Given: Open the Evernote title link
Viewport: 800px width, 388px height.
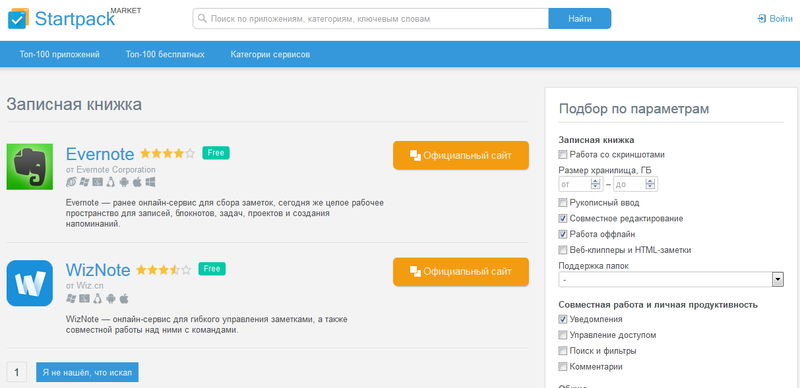Looking at the screenshot, I should pyautogui.click(x=100, y=154).
